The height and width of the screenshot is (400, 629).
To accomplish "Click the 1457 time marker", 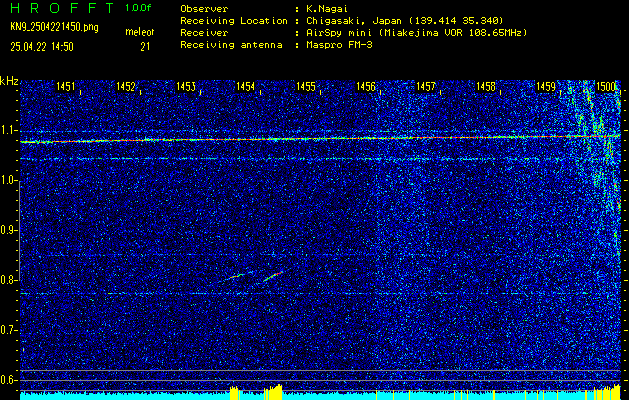I will click(426, 86).
